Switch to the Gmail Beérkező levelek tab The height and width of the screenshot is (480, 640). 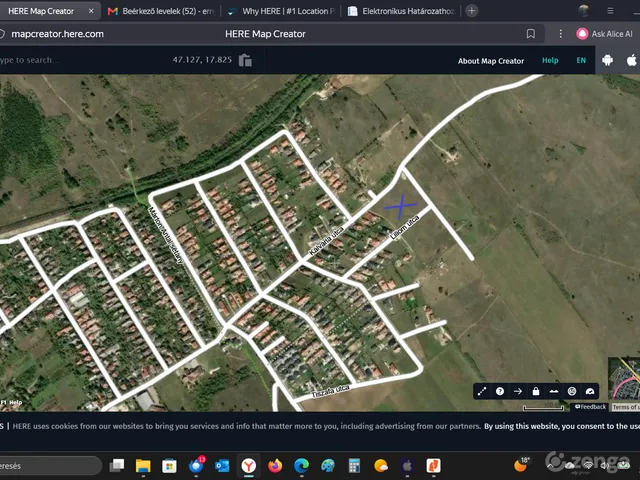tap(162, 11)
